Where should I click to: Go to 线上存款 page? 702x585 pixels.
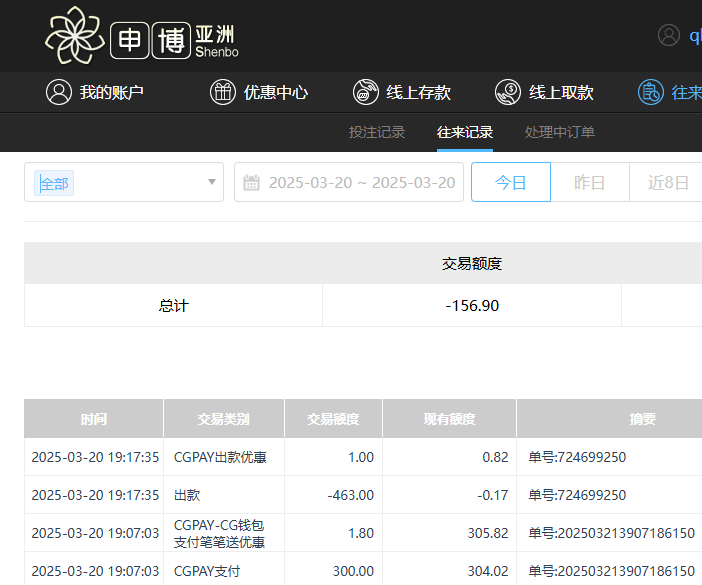click(419, 93)
